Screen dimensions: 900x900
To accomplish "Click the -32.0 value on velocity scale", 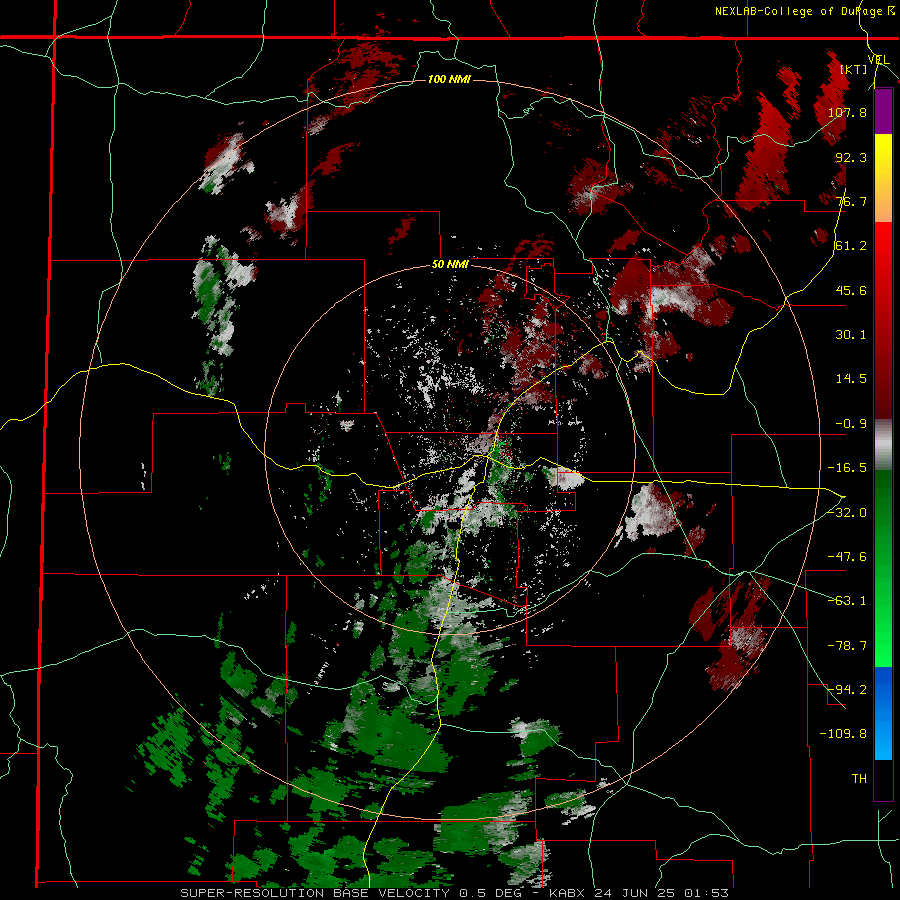I will pos(847,513).
